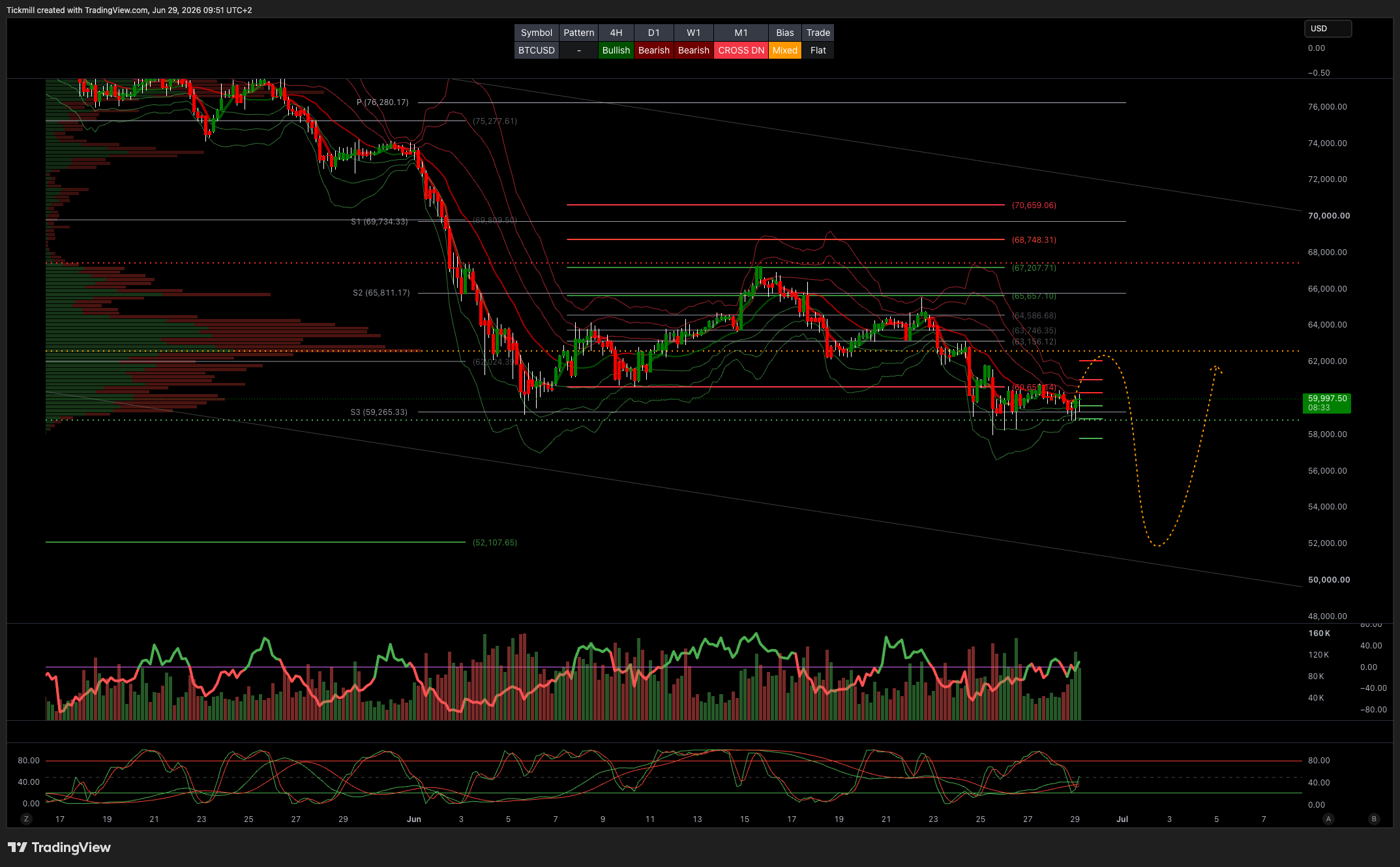This screenshot has height=867, width=1400.
Task: Click the green Bullish 4H cell
Action: click(616, 50)
